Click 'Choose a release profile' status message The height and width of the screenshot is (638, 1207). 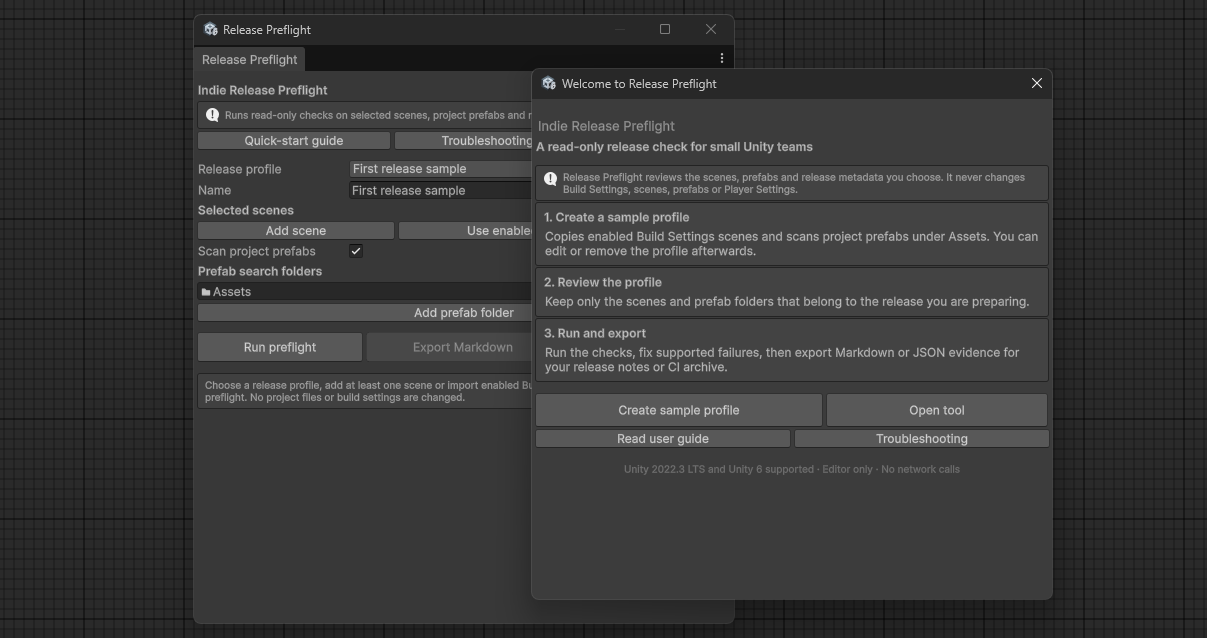coord(365,391)
